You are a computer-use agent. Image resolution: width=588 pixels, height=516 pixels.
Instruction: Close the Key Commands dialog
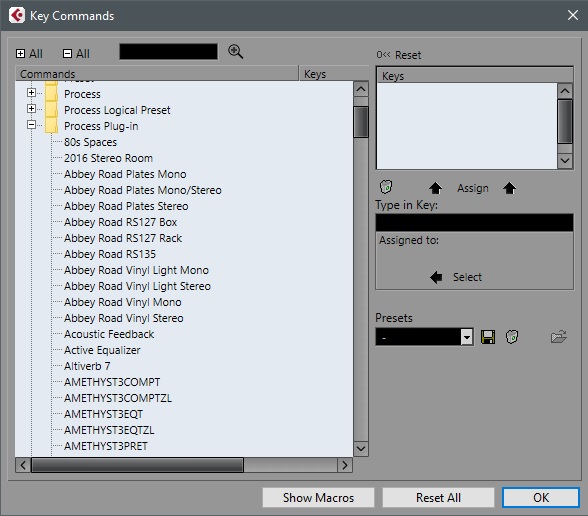[x=572, y=15]
